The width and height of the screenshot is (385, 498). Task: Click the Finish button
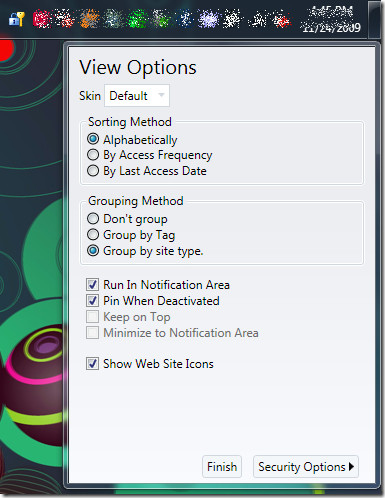click(x=222, y=467)
